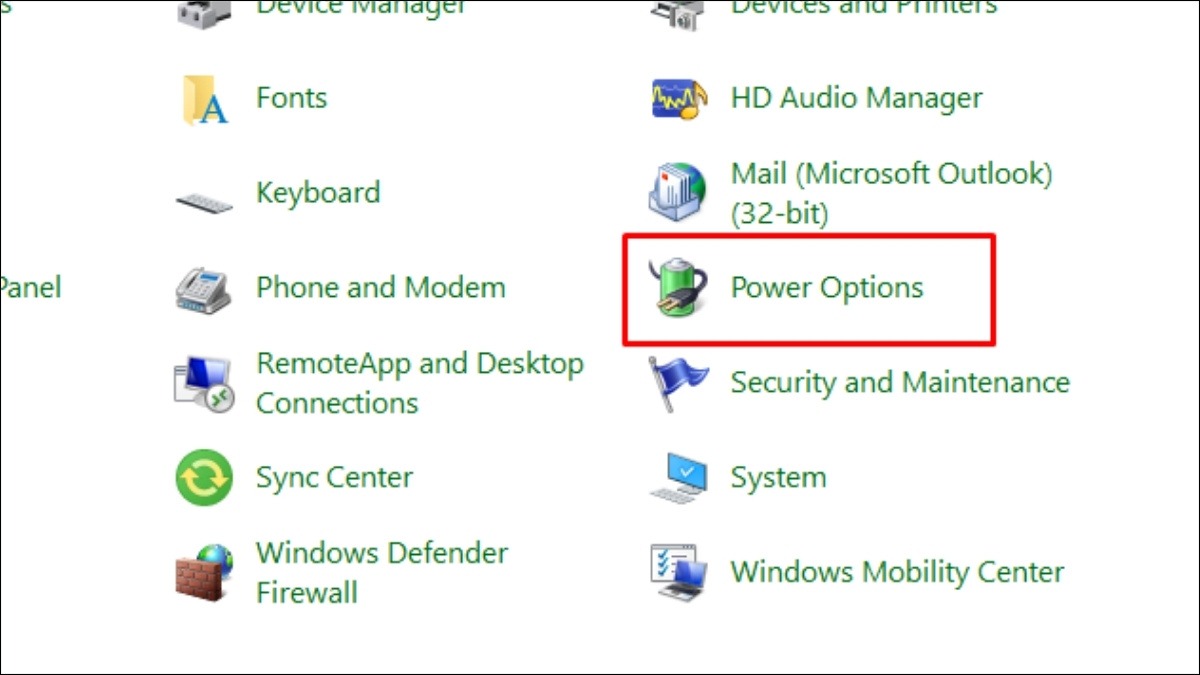Open the HD Audio Manager icon
The height and width of the screenshot is (675, 1200).
pos(678,98)
